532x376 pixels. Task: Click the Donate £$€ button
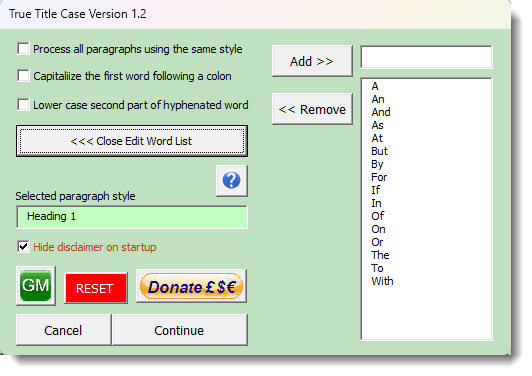191,286
